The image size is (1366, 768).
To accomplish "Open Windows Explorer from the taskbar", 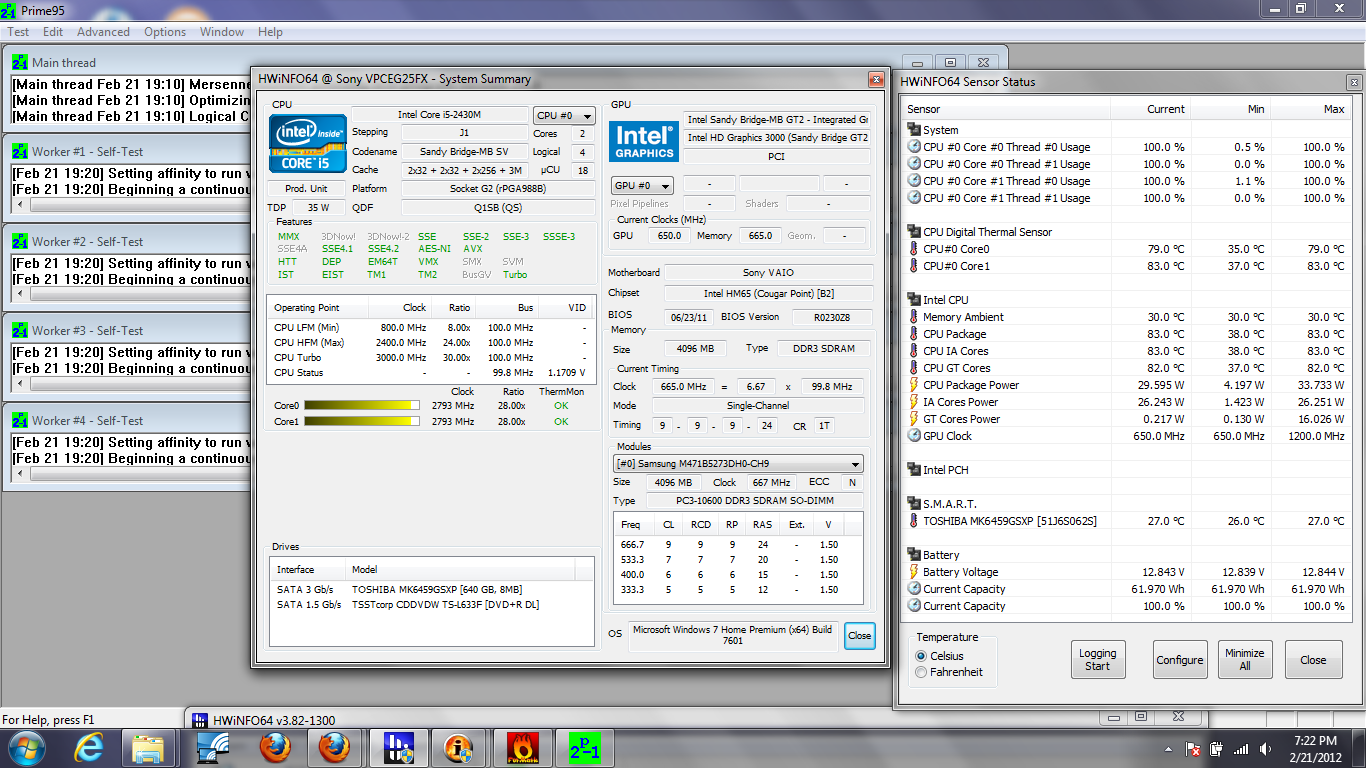I will (149, 748).
